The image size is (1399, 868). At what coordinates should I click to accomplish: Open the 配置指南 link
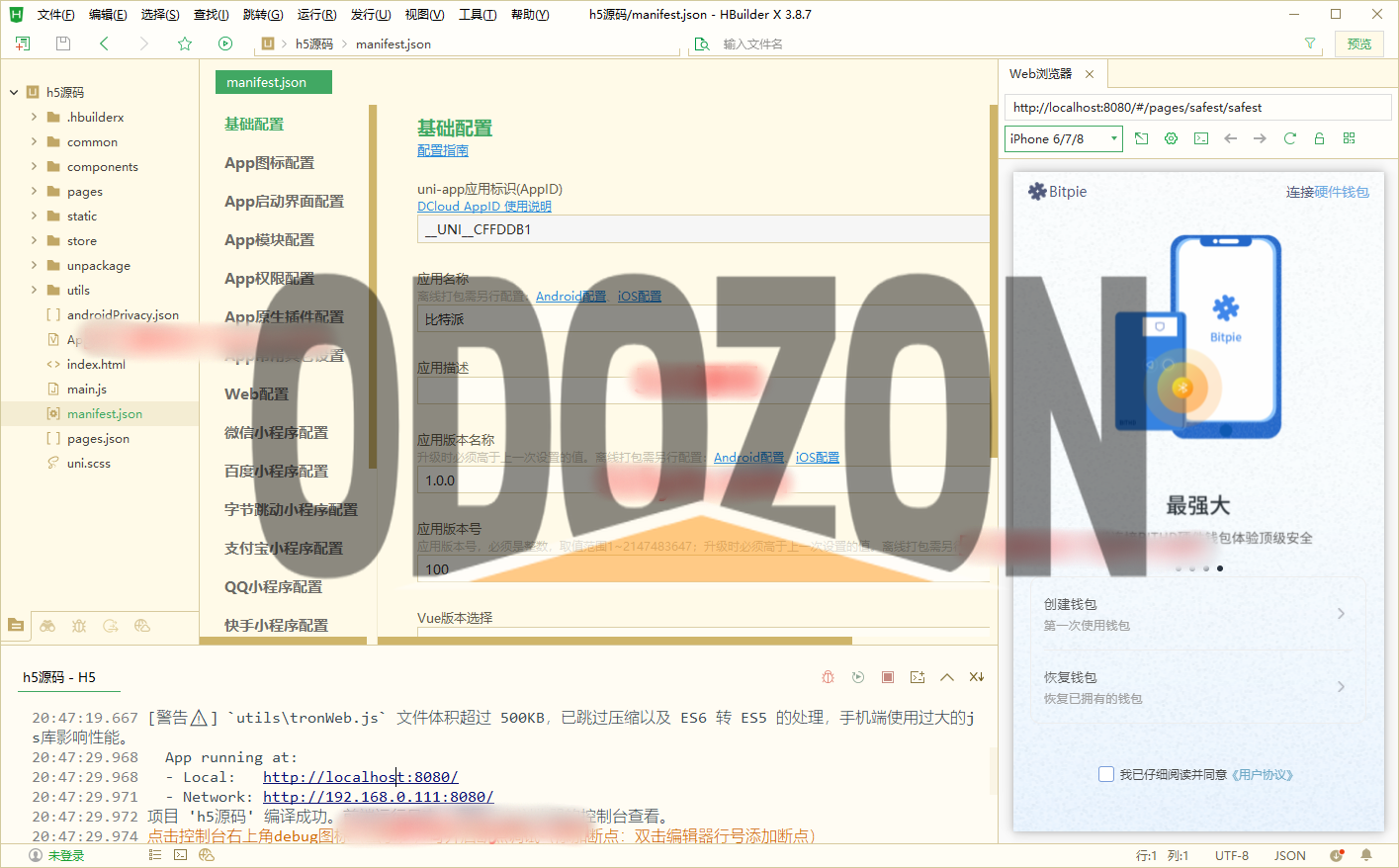[443, 150]
